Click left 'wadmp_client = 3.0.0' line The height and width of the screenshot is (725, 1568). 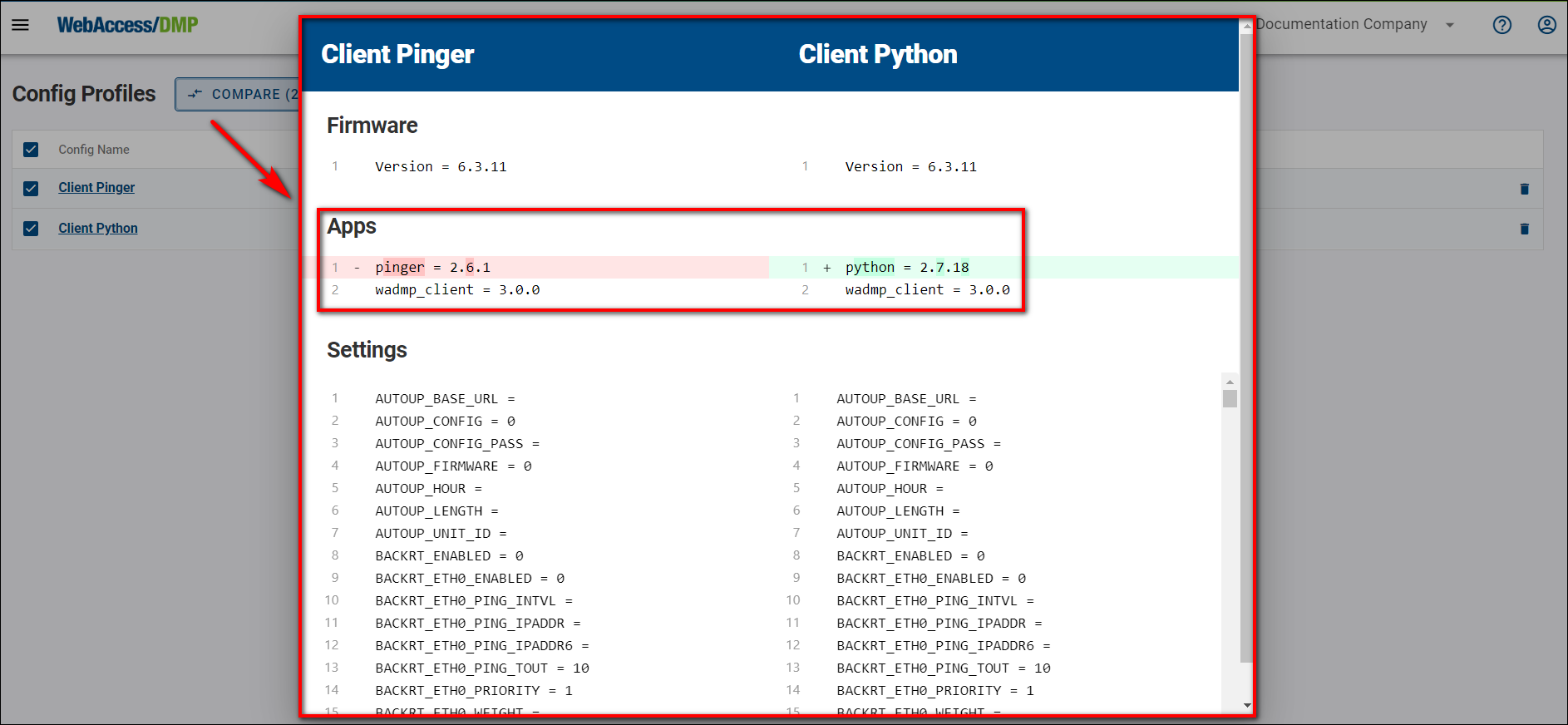(457, 289)
